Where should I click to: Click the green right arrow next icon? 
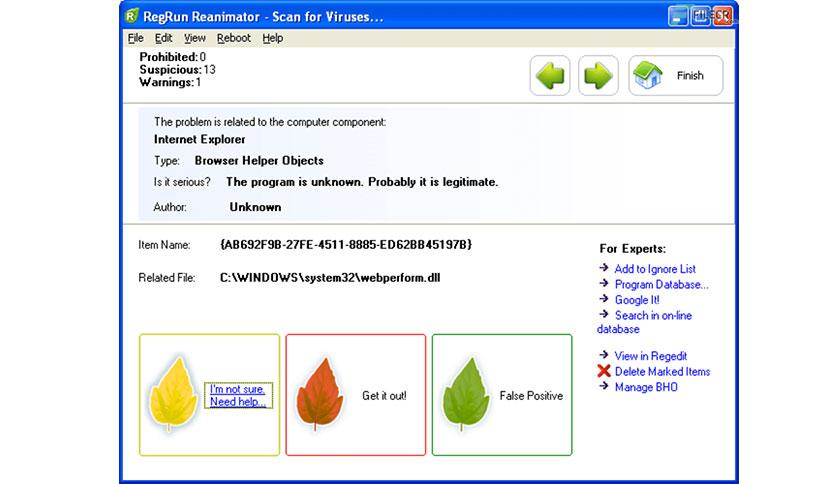coord(598,76)
